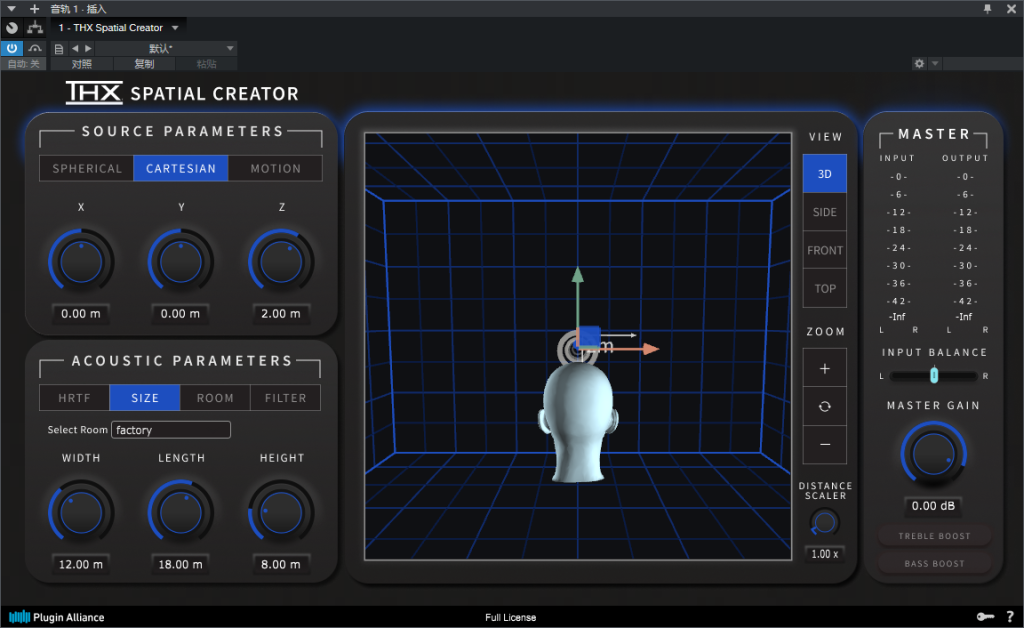Screen dimensions: 1024x628
Task: Click the X value field 0.00 m
Action: 81,314
